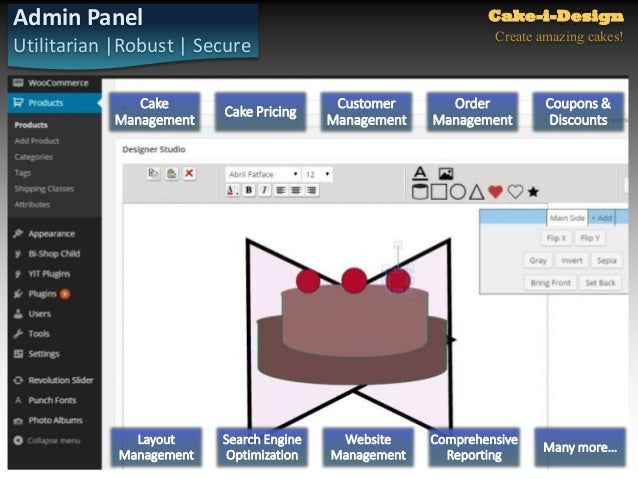Click the + Add side tab
The image size is (638, 479).
pyautogui.click(x=602, y=218)
